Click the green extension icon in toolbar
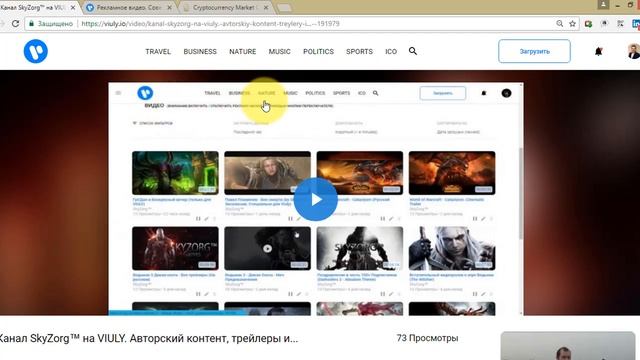Viewport: 640px width, 360px height. coord(588,24)
